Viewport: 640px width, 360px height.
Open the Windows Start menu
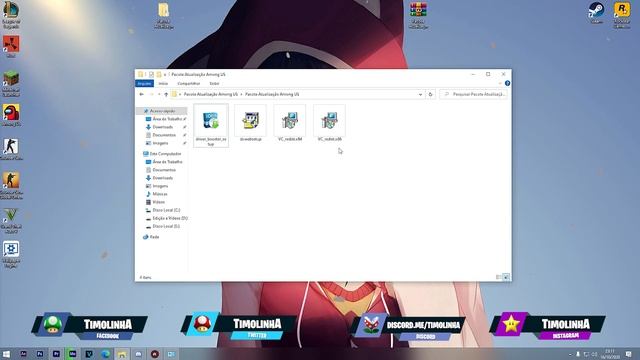[x=6, y=354]
